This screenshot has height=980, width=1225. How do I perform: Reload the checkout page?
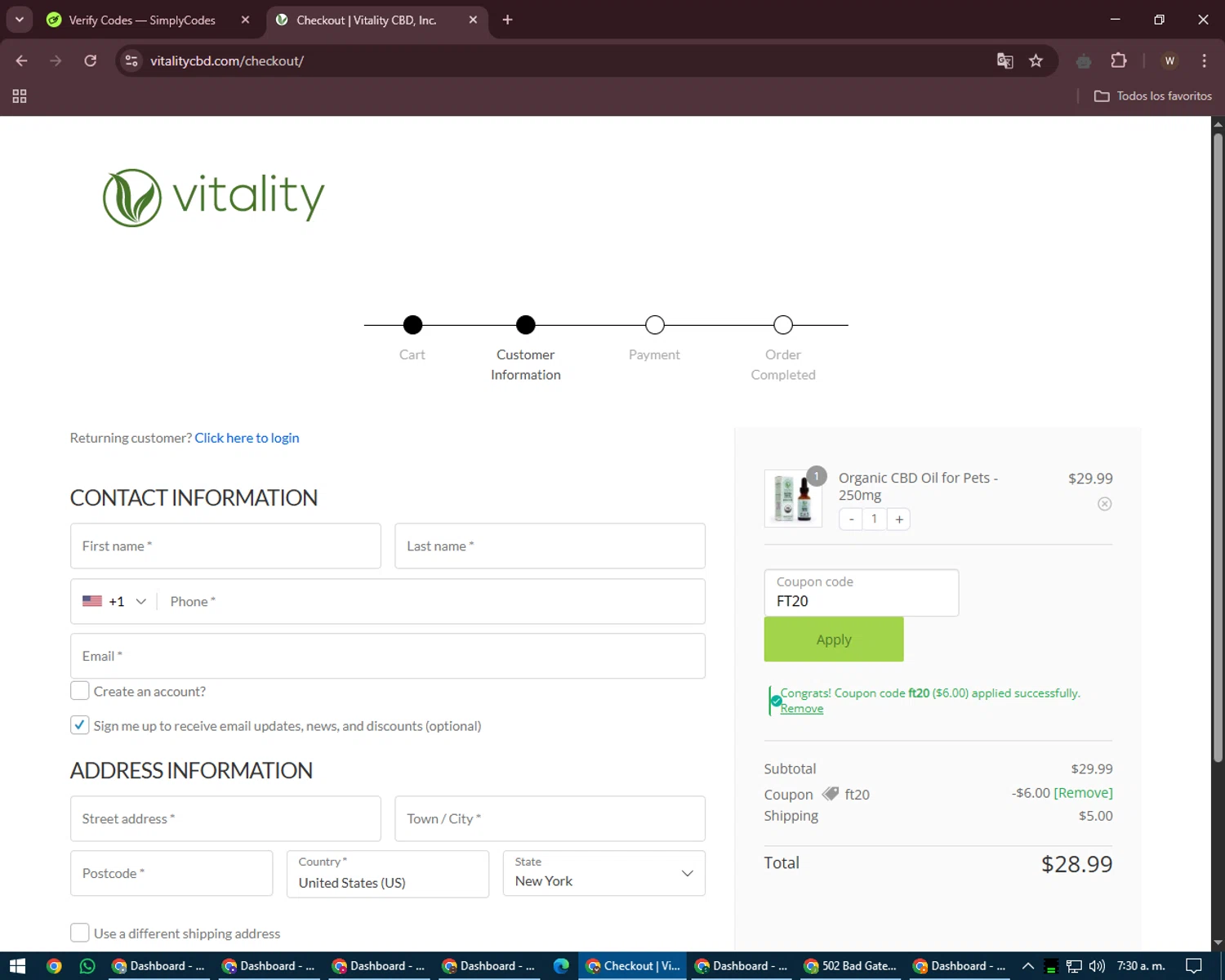[91, 60]
